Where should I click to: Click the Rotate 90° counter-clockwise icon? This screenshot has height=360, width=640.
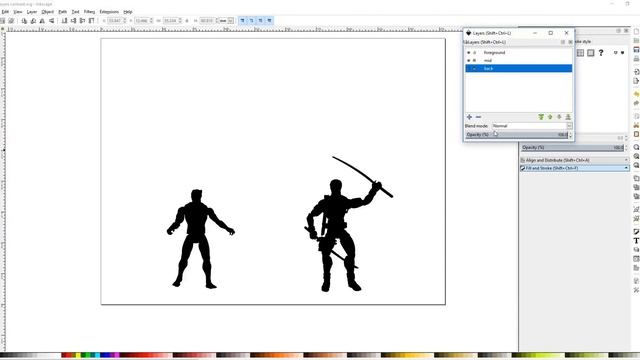tap(24, 20)
